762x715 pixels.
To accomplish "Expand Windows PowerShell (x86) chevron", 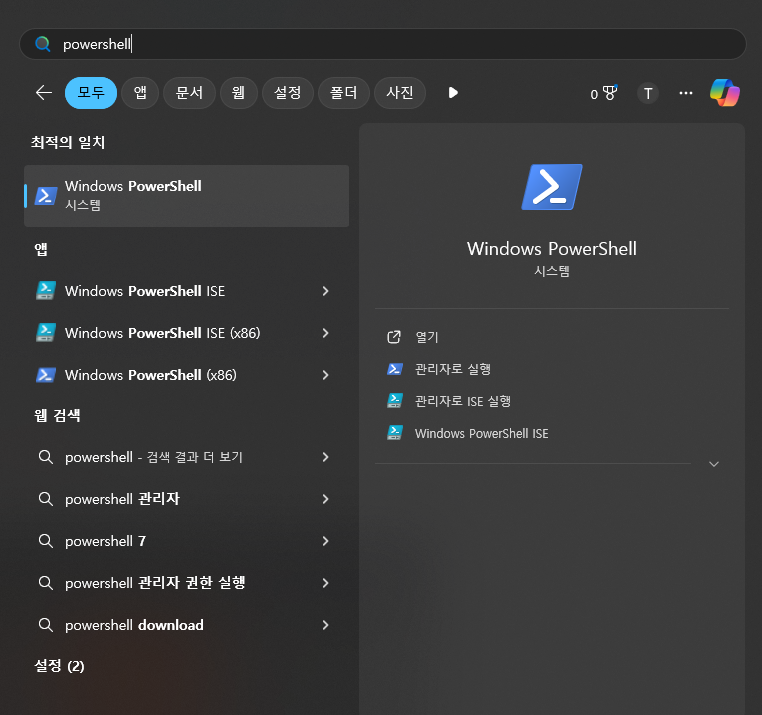I will pos(325,375).
